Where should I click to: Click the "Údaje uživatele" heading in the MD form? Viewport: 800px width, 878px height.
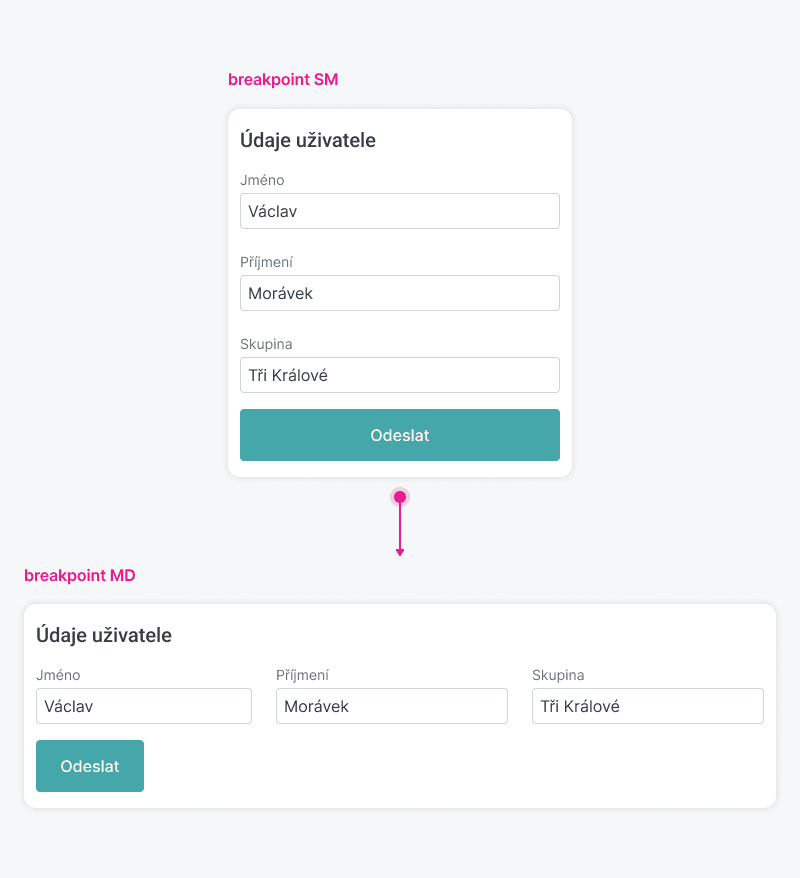click(104, 635)
